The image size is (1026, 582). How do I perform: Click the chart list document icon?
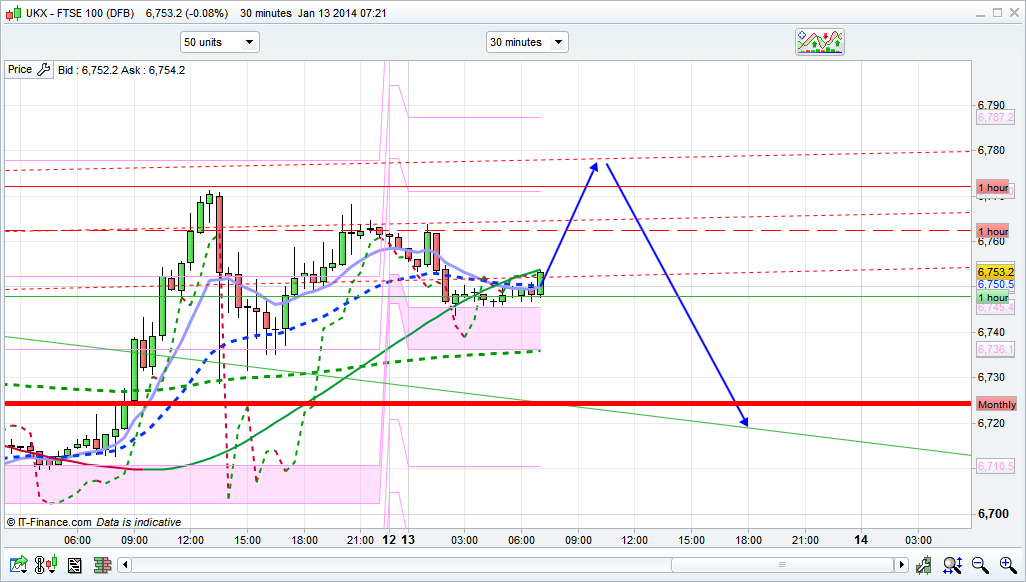coord(74,565)
